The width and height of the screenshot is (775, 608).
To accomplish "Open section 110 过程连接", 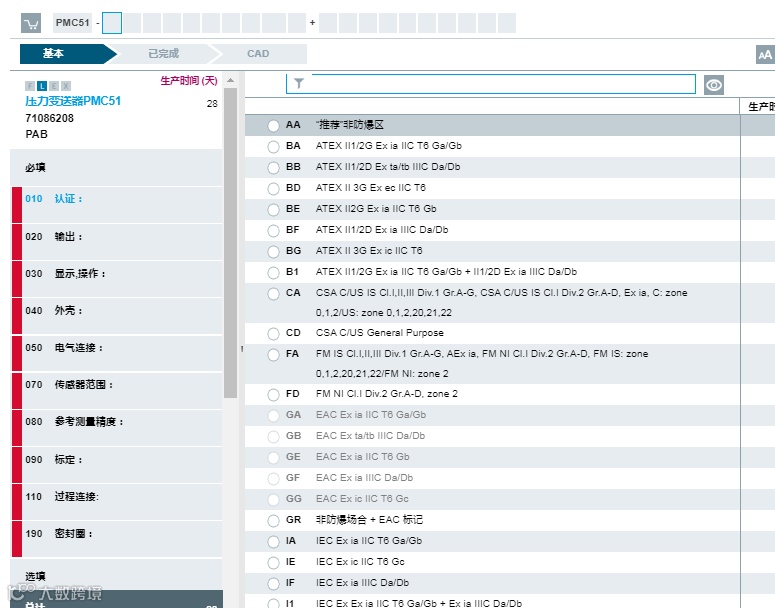I will tap(117, 502).
